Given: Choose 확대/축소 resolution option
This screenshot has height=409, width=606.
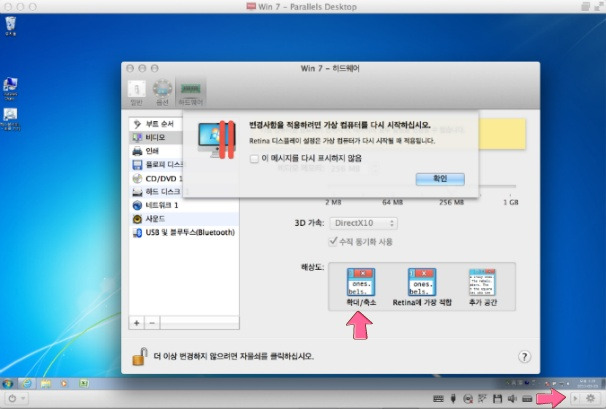Looking at the screenshot, I should click(x=361, y=287).
